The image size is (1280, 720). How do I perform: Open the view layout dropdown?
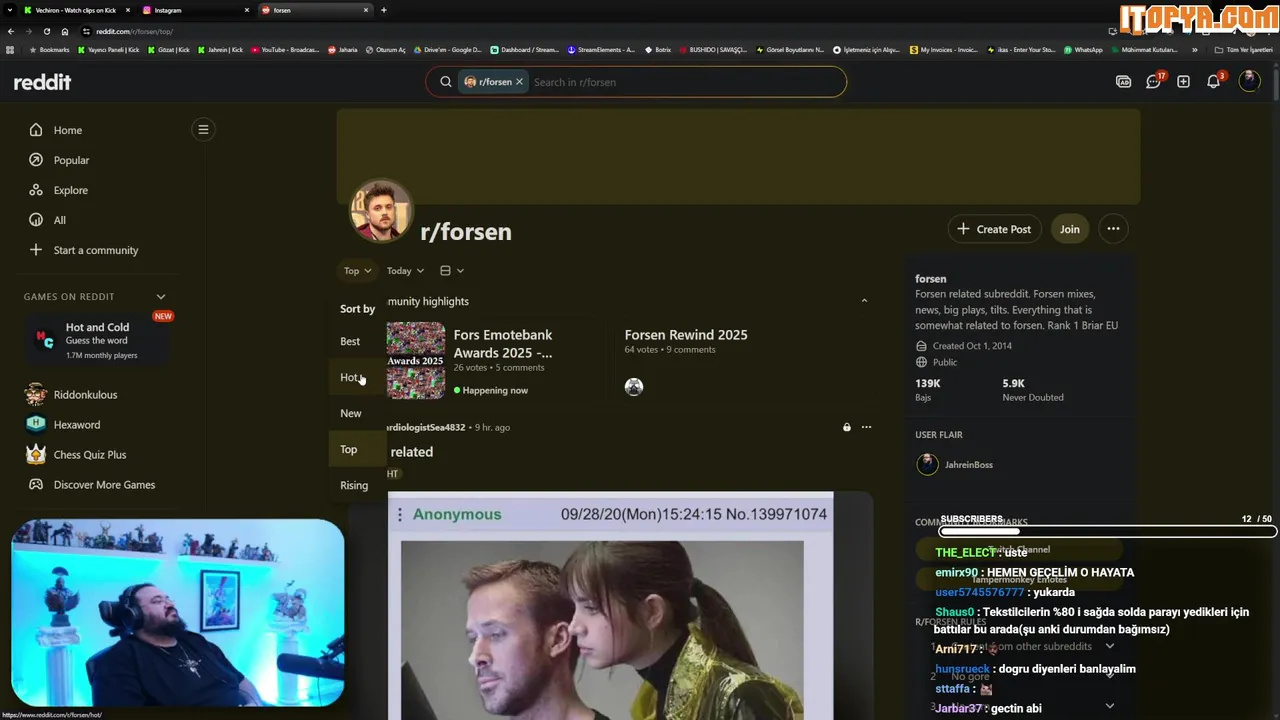pos(452,271)
